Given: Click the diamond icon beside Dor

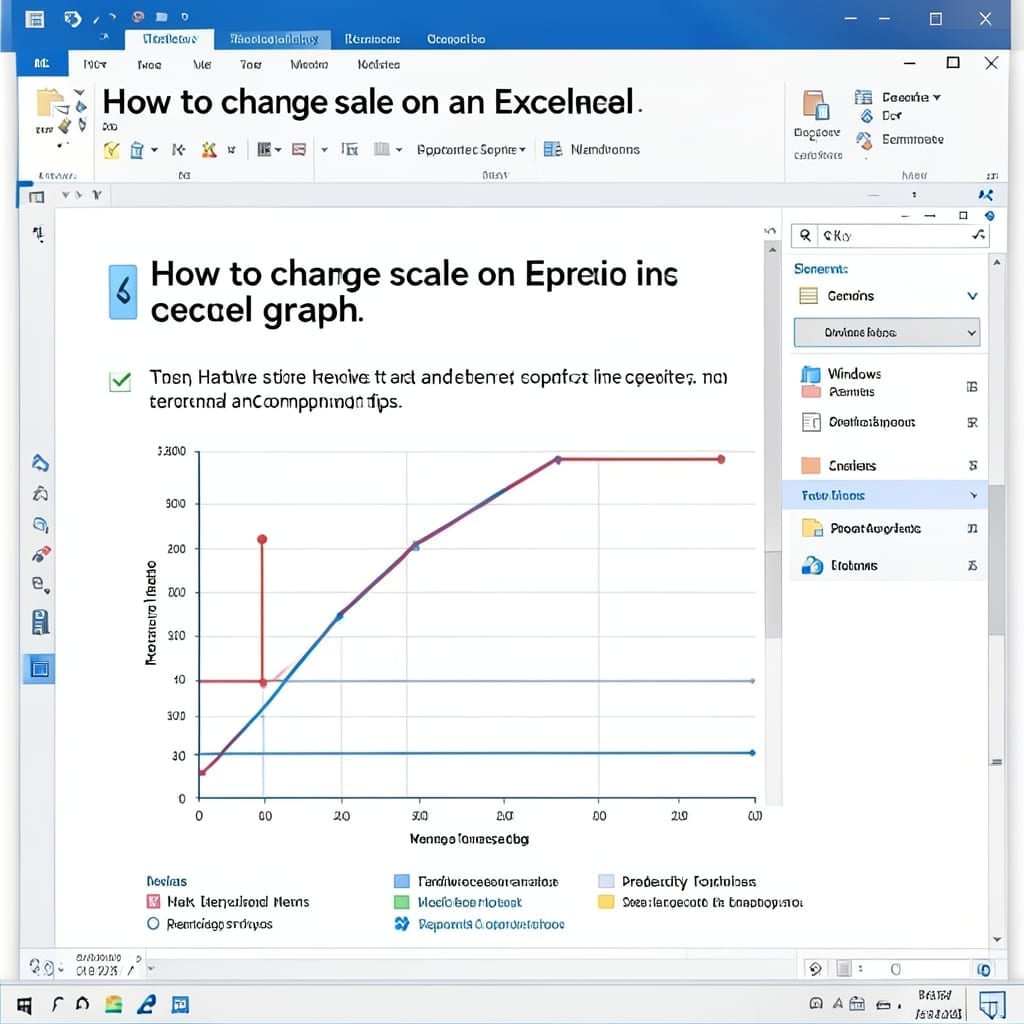Looking at the screenshot, I should 867,116.
